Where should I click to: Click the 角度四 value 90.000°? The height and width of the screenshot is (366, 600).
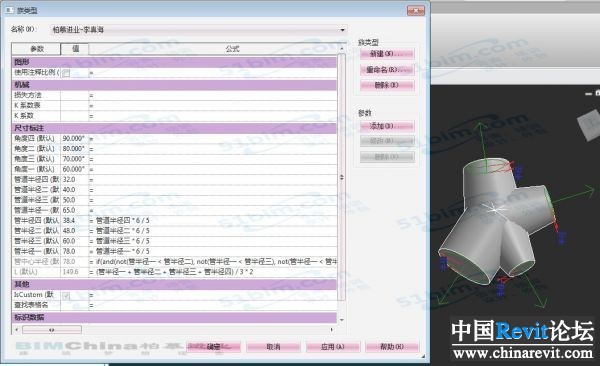click(x=74, y=139)
